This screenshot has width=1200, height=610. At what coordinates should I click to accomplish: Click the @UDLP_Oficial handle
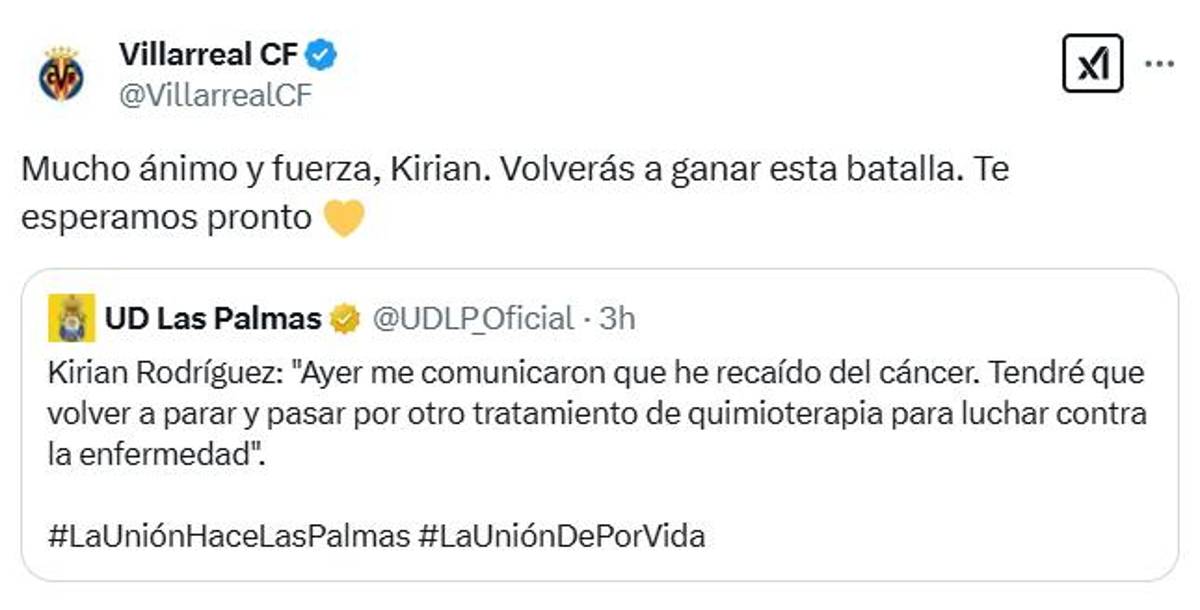click(473, 319)
